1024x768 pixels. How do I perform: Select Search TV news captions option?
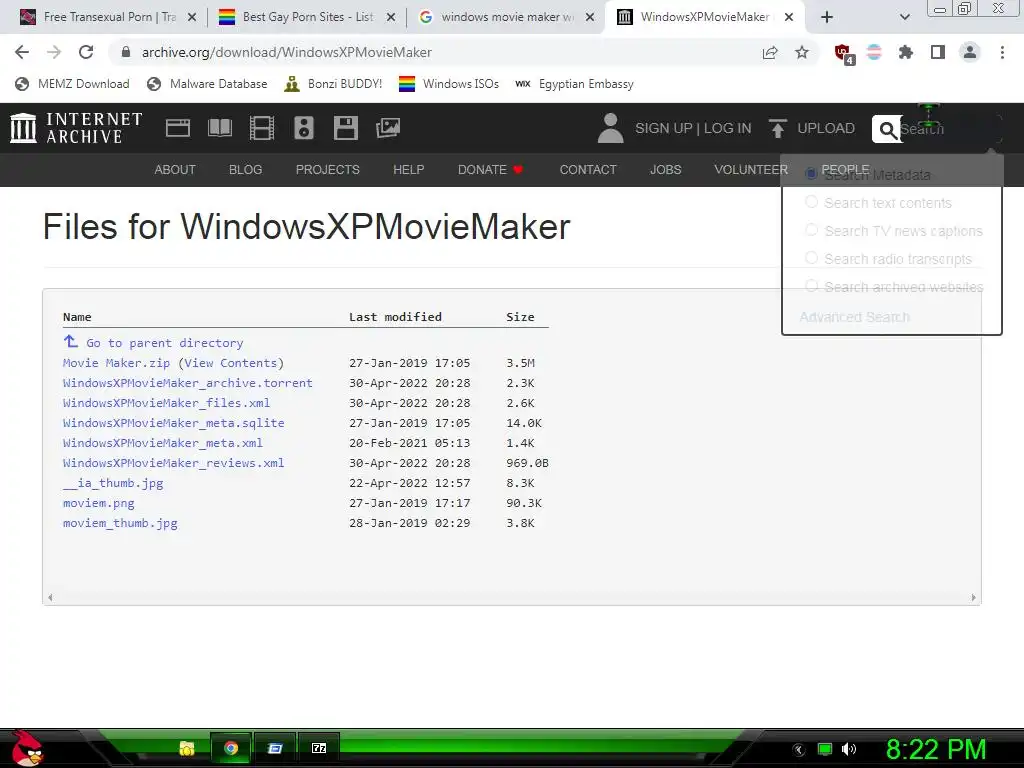coord(811,230)
